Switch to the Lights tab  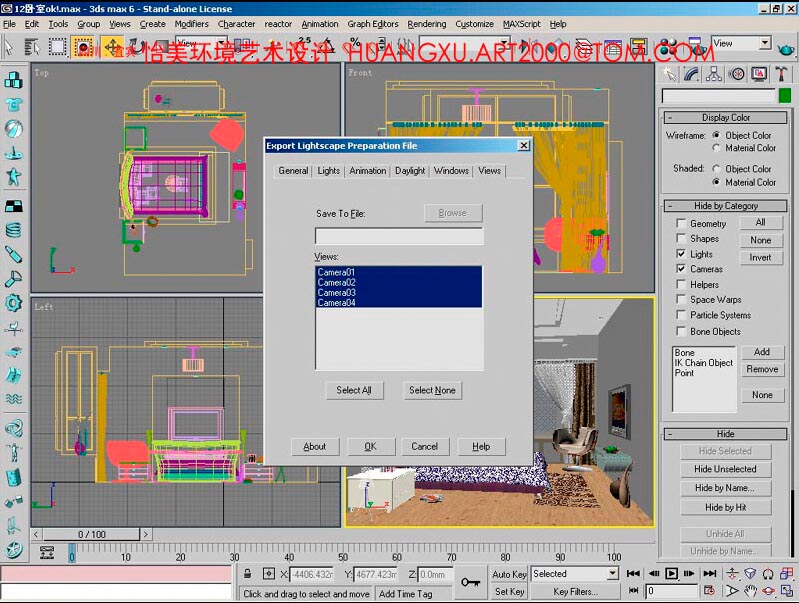point(329,171)
